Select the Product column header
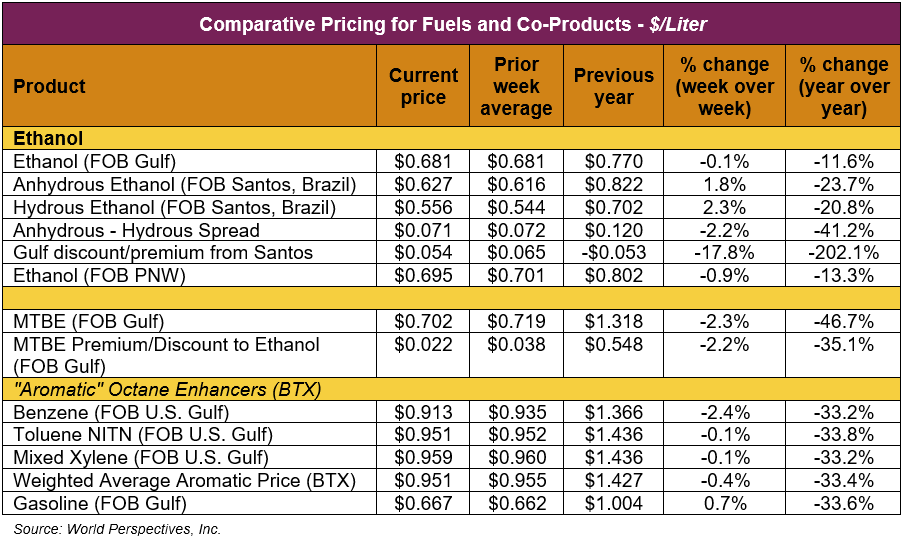This screenshot has width=903, height=538. (x=50, y=86)
